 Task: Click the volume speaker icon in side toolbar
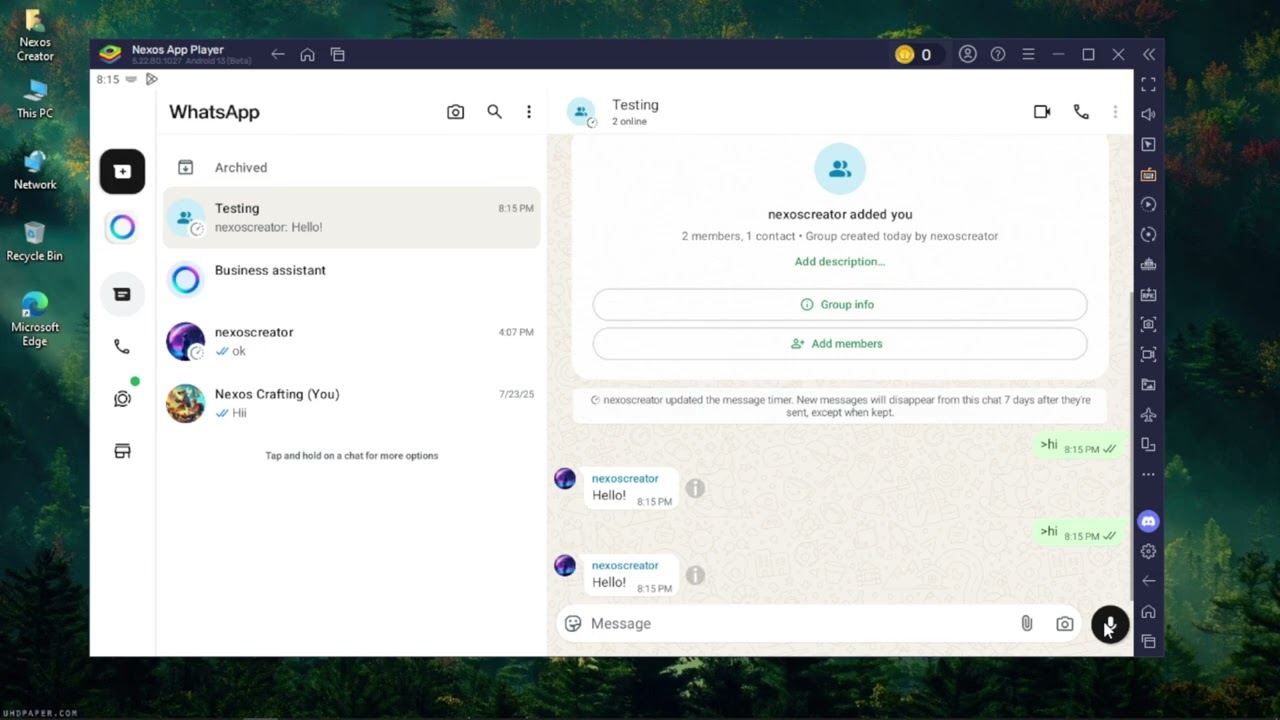(1148, 114)
